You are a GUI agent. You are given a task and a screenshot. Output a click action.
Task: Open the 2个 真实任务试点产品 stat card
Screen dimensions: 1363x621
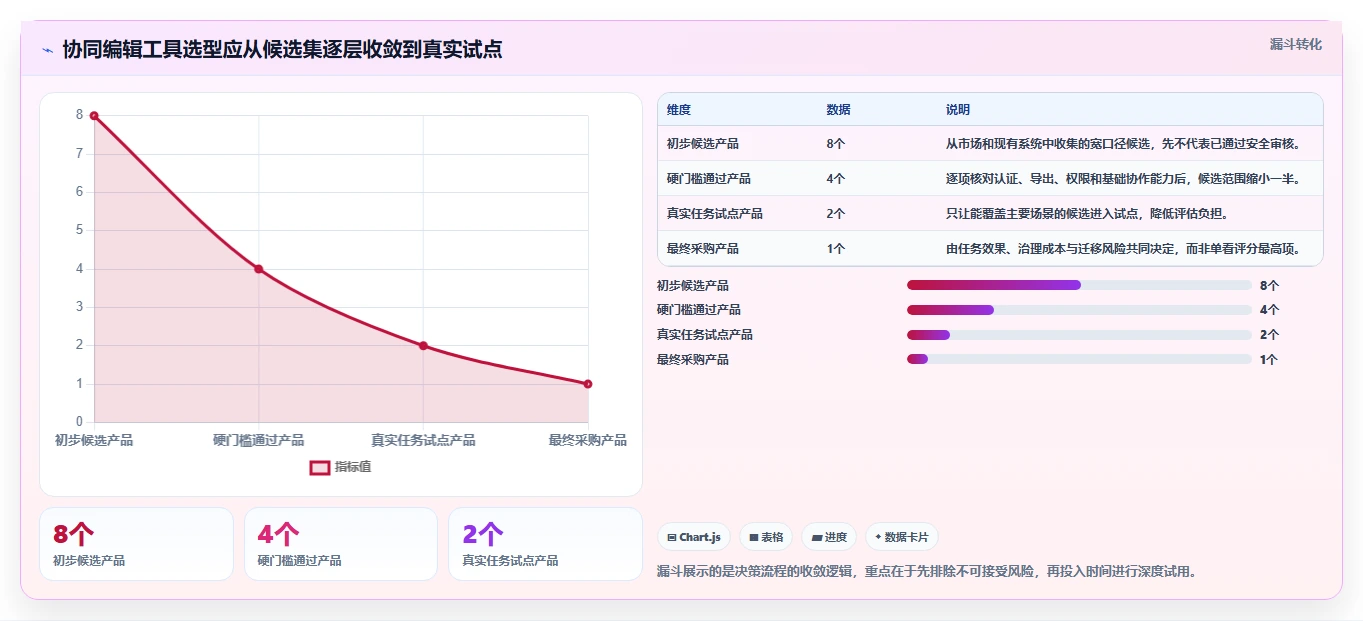click(545, 544)
